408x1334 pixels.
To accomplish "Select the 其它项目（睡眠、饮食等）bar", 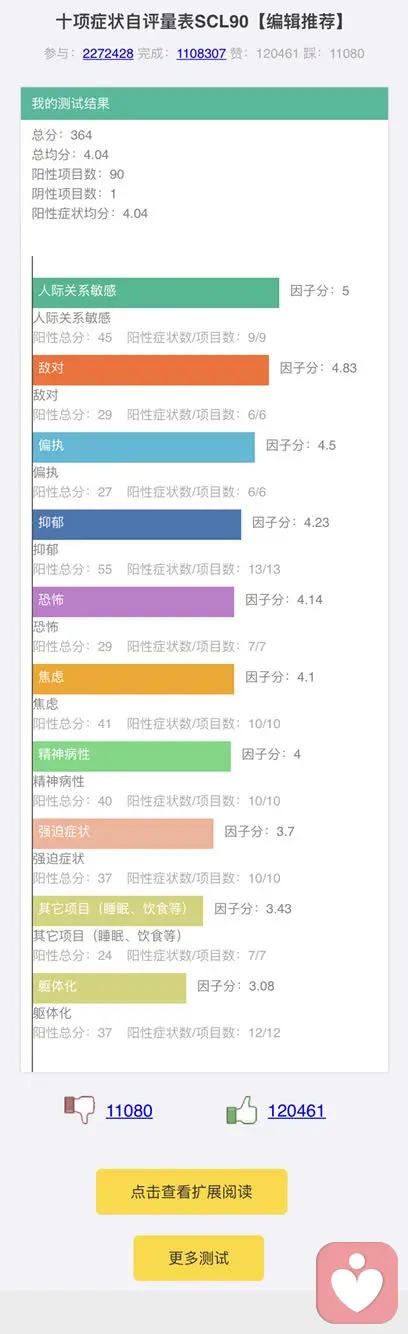I will click(118, 910).
